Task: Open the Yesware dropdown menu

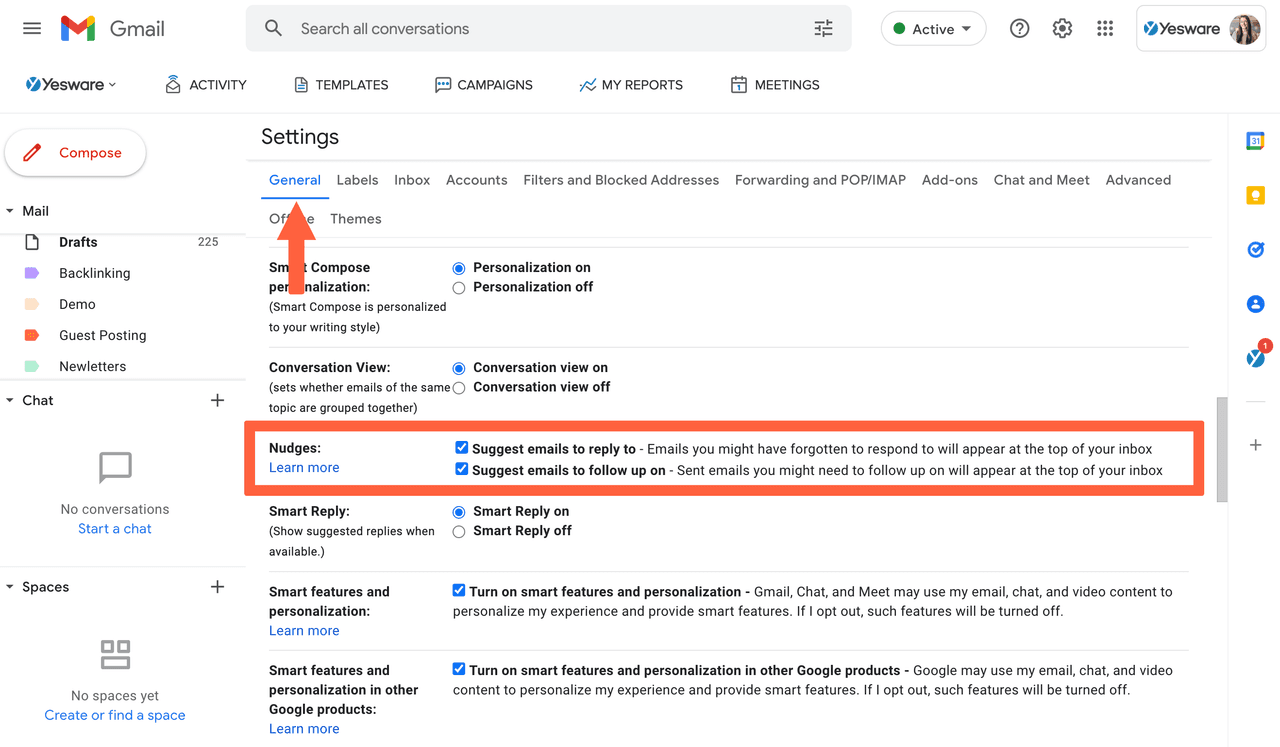Action: (x=70, y=85)
